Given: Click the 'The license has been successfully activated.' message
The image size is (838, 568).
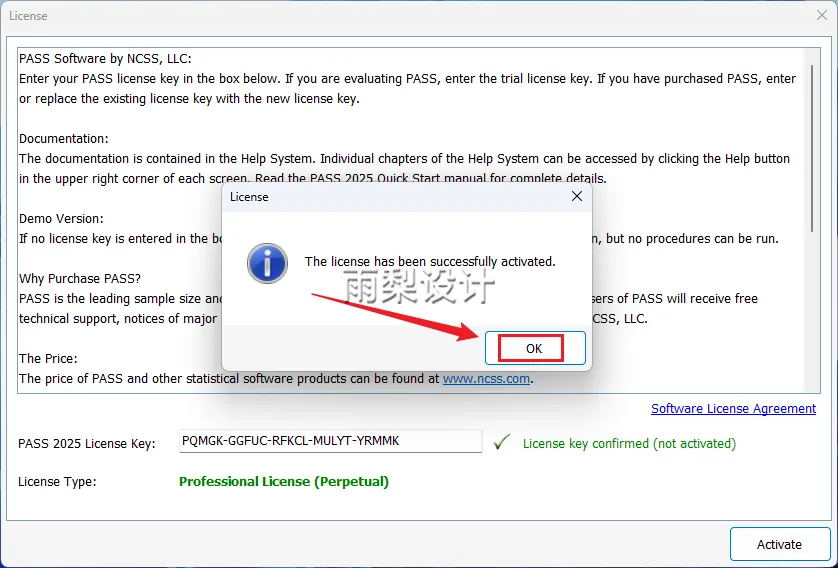Looking at the screenshot, I should [x=430, y=262].
